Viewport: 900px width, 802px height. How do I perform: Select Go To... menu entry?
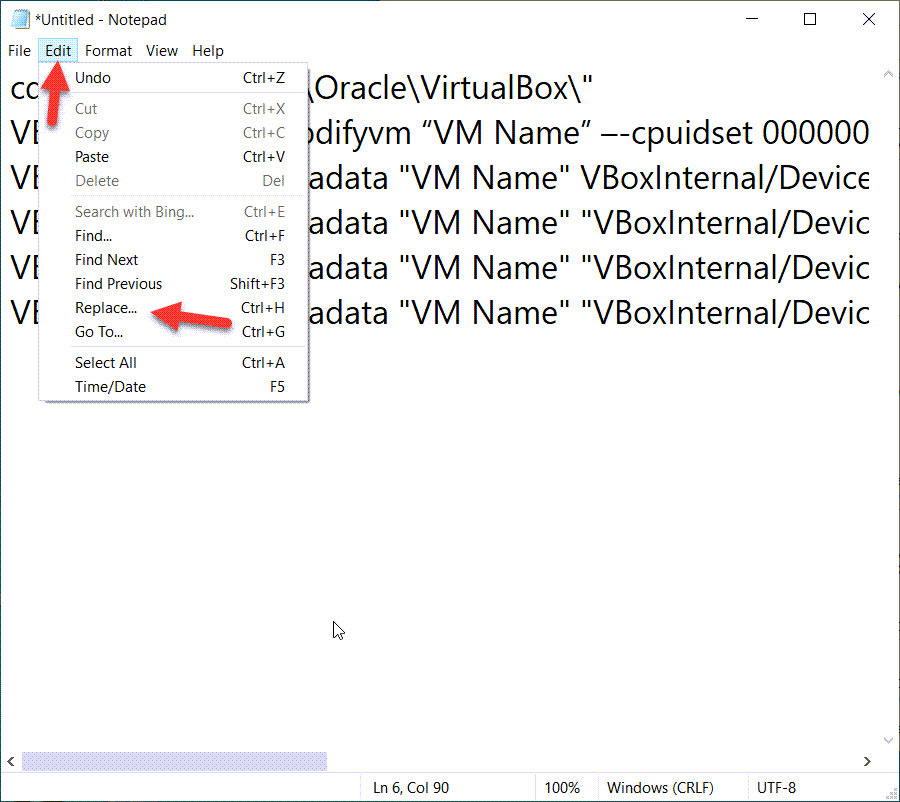pyautogui.click(x=98, y=332)
